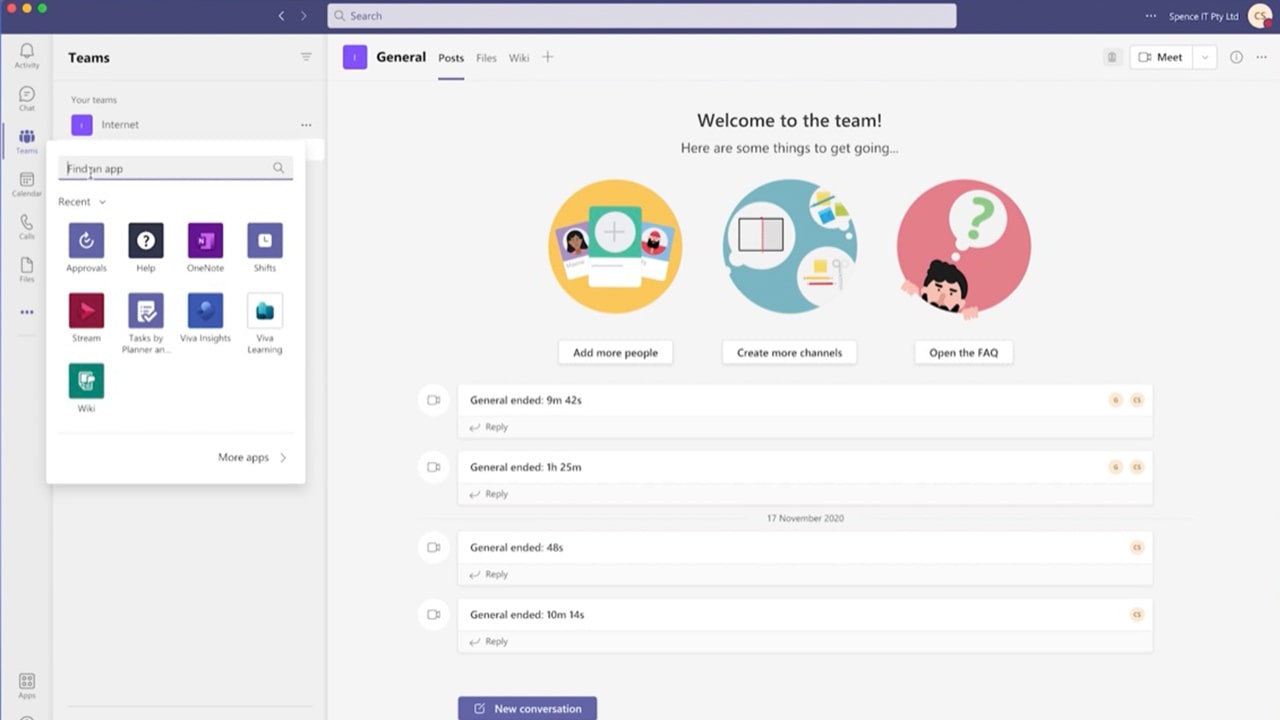
Task: Open Tasks by Planner app
Action: [146, 311]
